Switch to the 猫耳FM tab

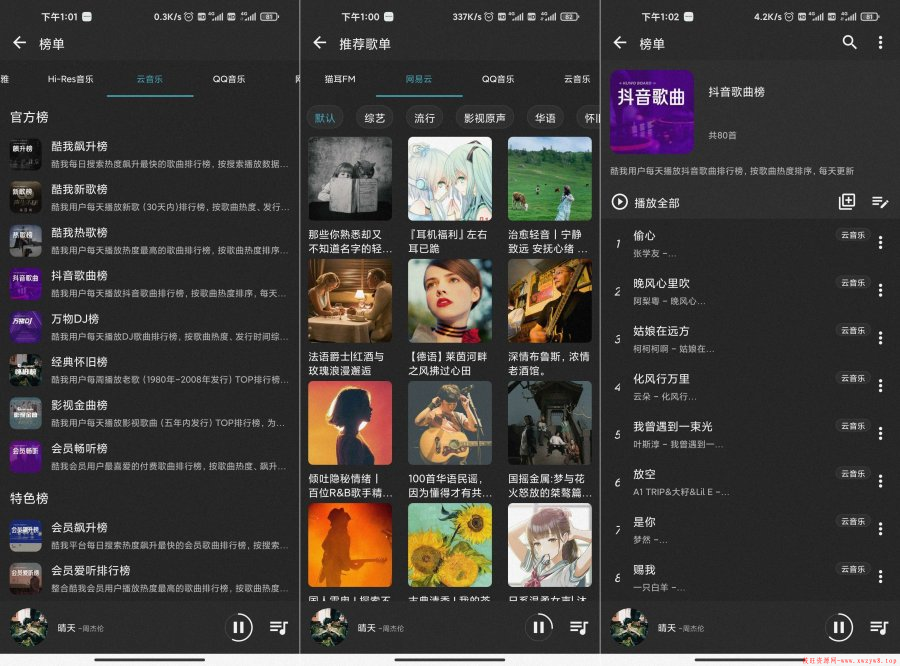tap(340, 79)
